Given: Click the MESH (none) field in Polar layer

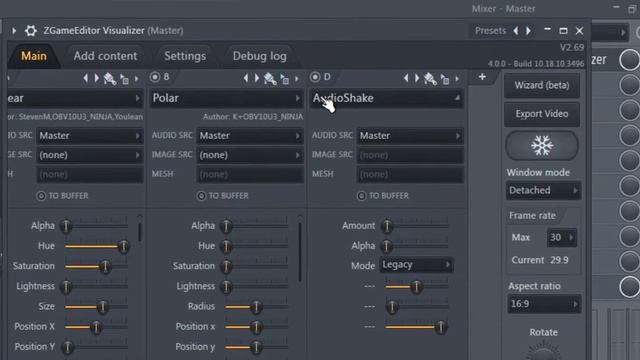Looking at the screenshot, I should [250, 175].
